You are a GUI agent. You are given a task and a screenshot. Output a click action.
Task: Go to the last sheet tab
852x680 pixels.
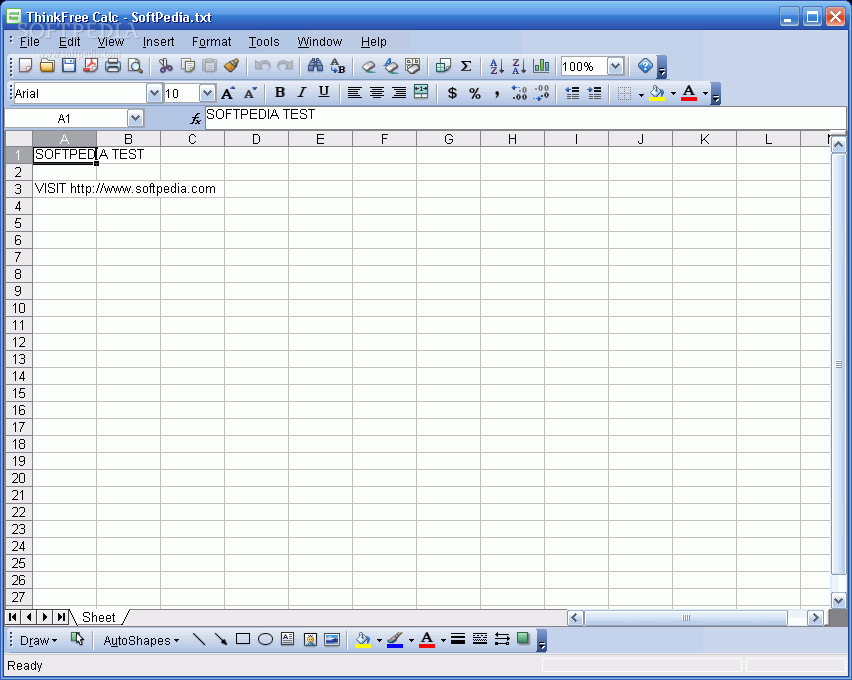click(x=61, y=617)
